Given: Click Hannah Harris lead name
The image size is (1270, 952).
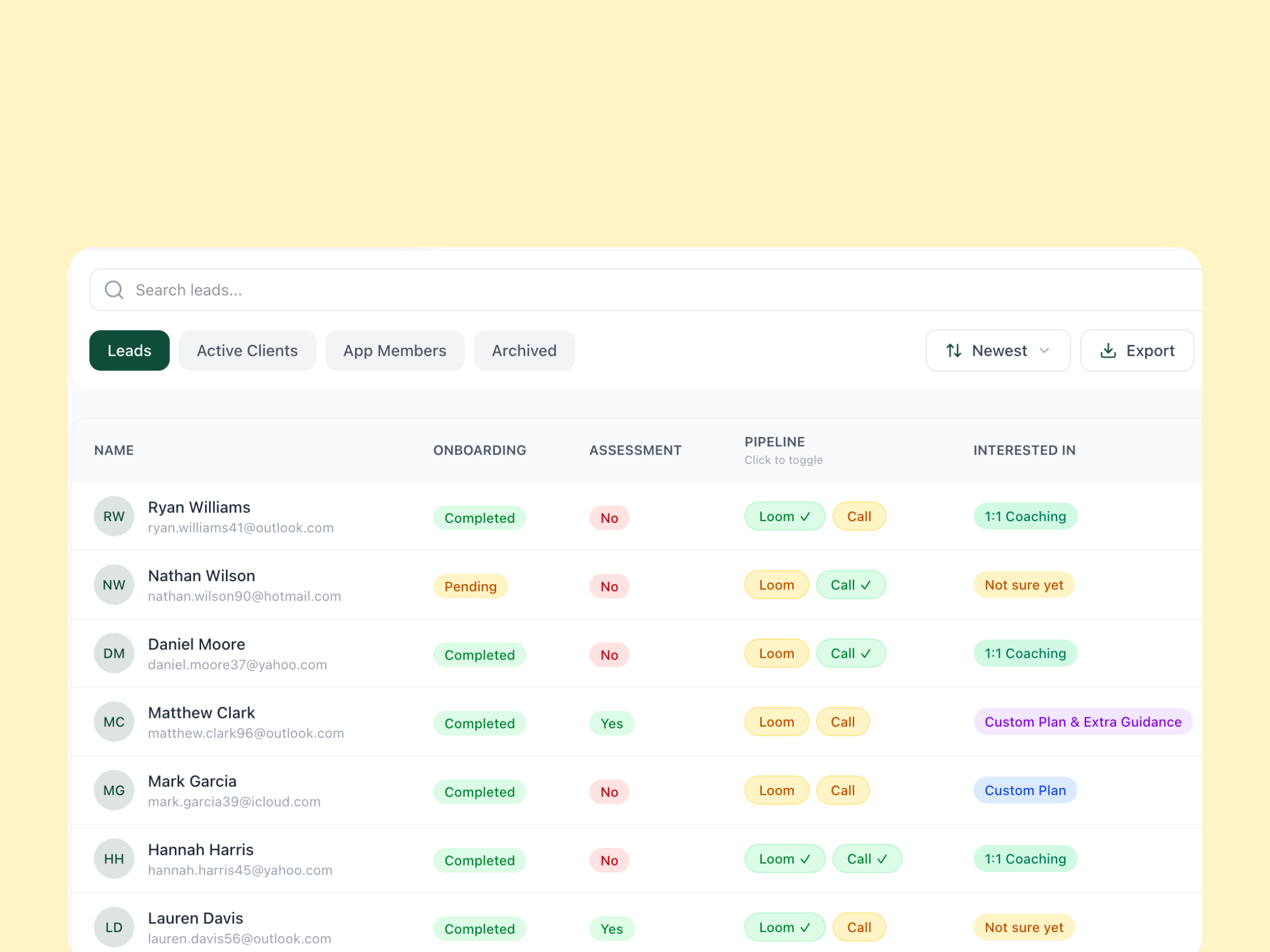Looking at the screenshot, I should click(x=201, y=850).
